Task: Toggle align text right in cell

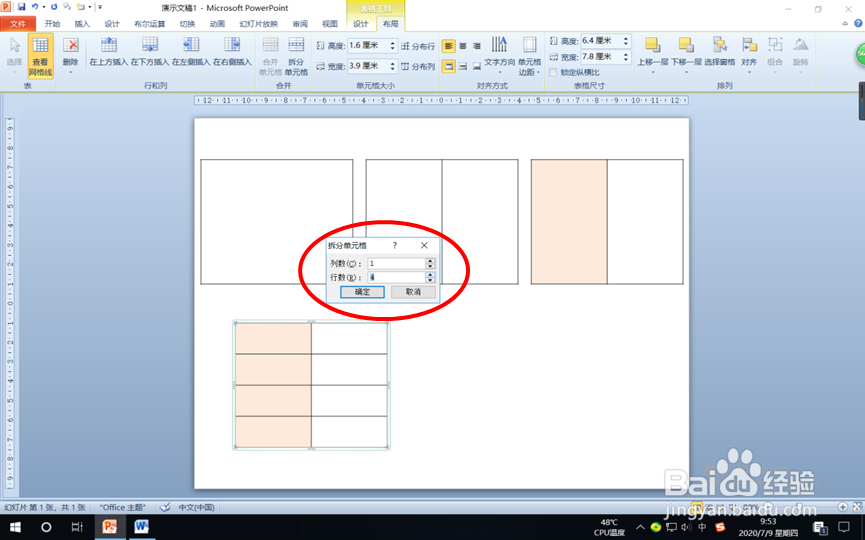Action: click(477, 46)
